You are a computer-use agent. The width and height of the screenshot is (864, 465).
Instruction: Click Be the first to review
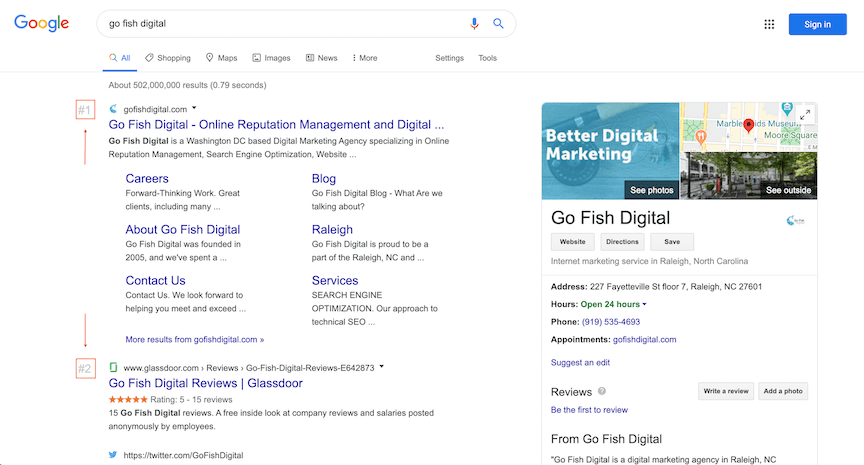coord(589,410)
